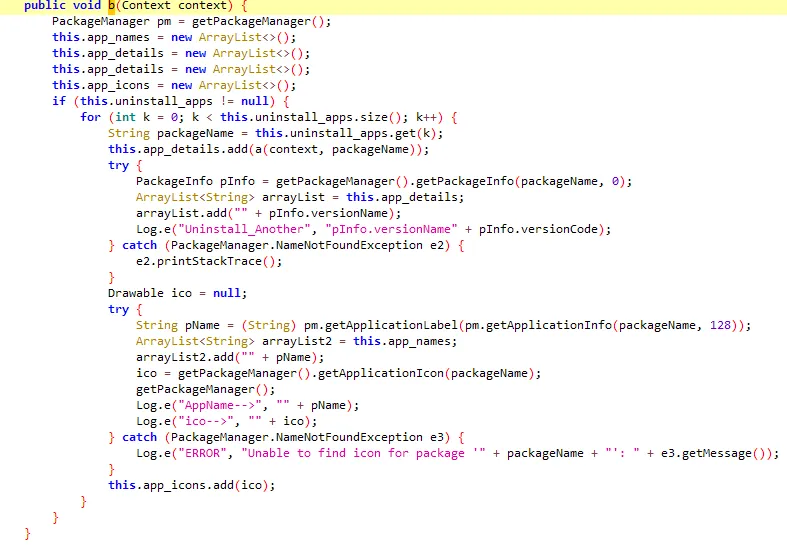Click 'getPackageInfo' method call
This screenshot has height=546, width=787.
(x=465, y=182)
